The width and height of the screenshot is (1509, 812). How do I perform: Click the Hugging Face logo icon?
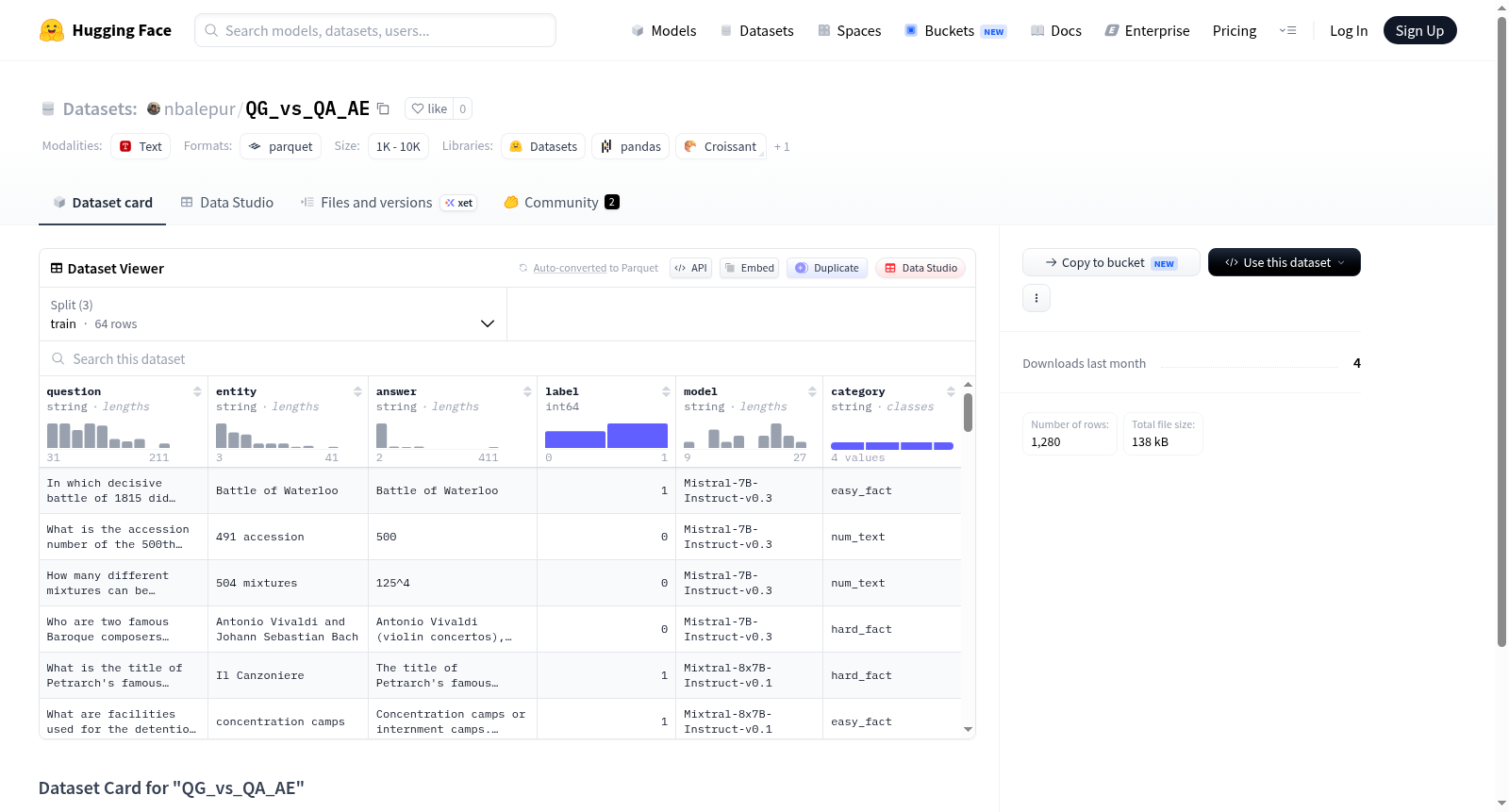(52, 30)
